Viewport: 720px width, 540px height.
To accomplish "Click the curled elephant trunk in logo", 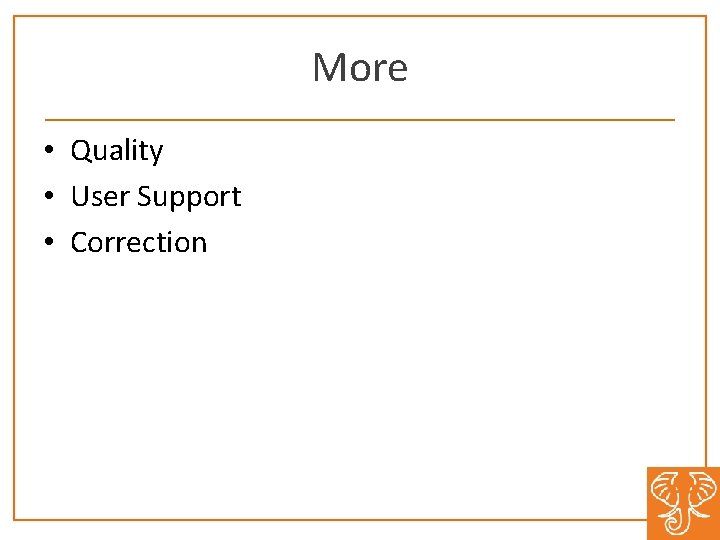I will tap(678, 523).
